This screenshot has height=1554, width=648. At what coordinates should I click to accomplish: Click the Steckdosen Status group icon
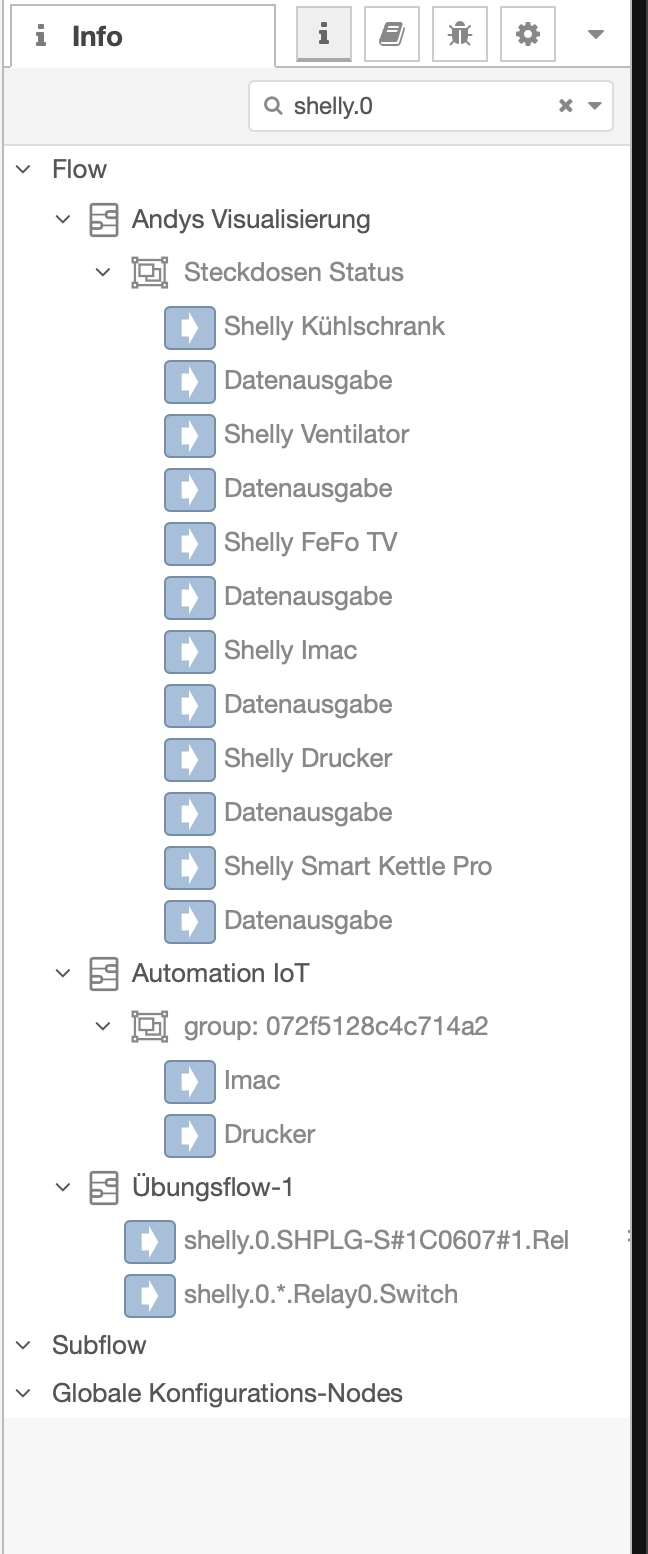(x=150, y=273)
